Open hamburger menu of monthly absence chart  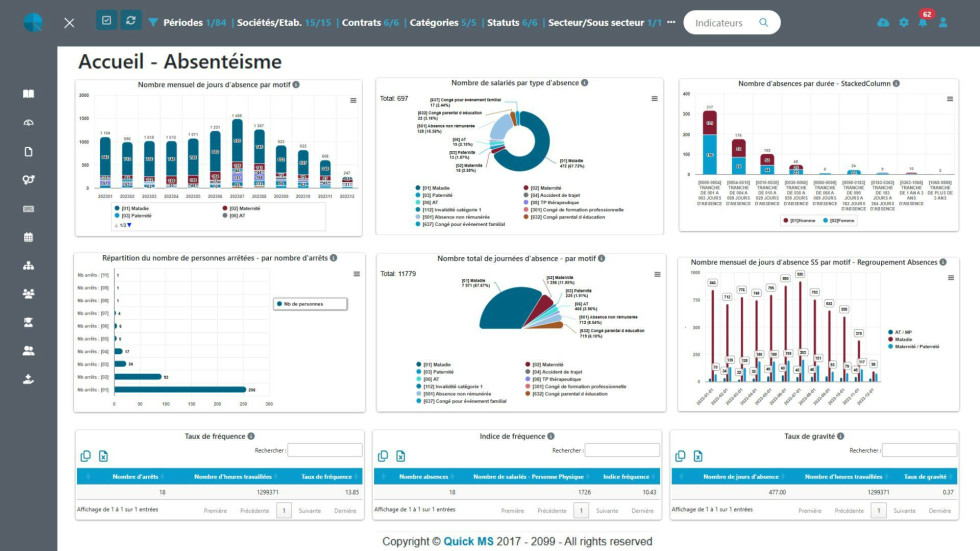pyautogui.click(x=352, y=100)
